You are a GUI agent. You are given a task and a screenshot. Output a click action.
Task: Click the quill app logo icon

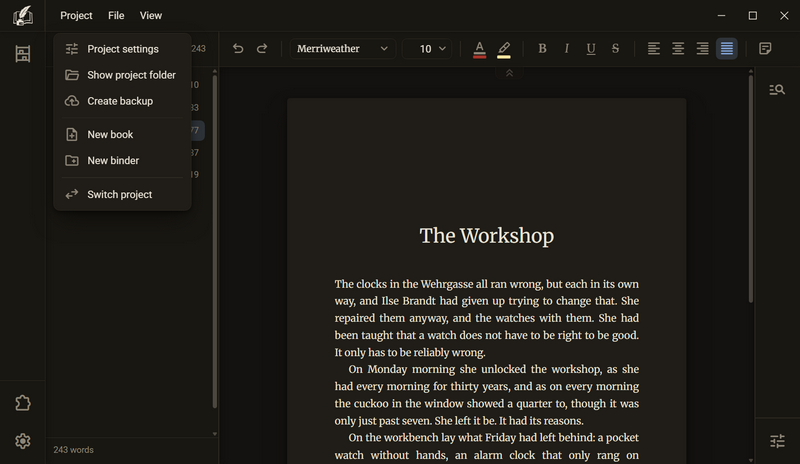pos(22,16)
